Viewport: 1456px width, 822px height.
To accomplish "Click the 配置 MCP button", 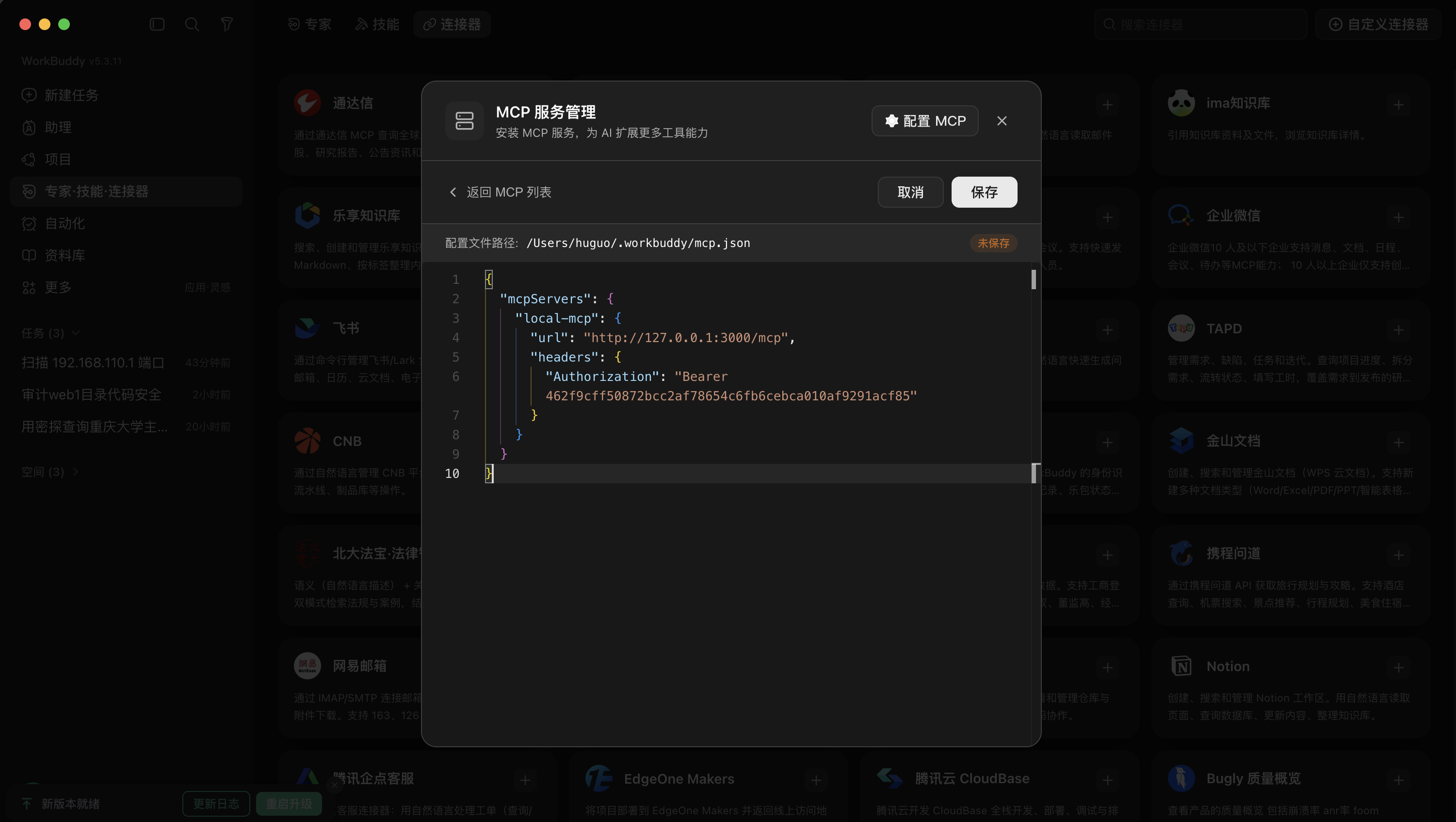I will click(x=925, y=121).
